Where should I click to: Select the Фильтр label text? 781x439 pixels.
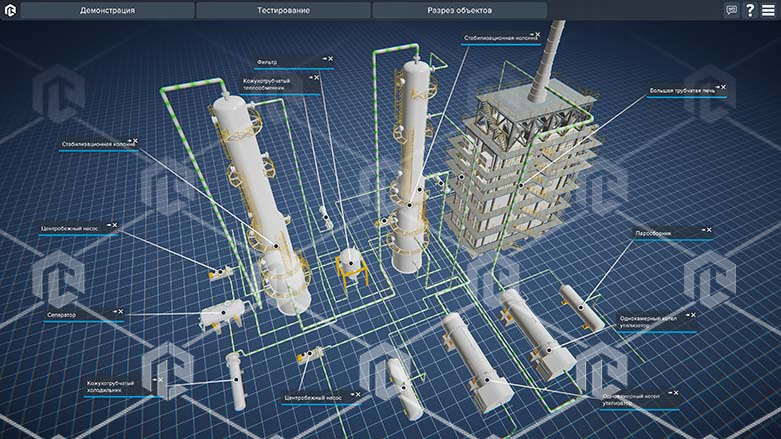click(266, 62)
